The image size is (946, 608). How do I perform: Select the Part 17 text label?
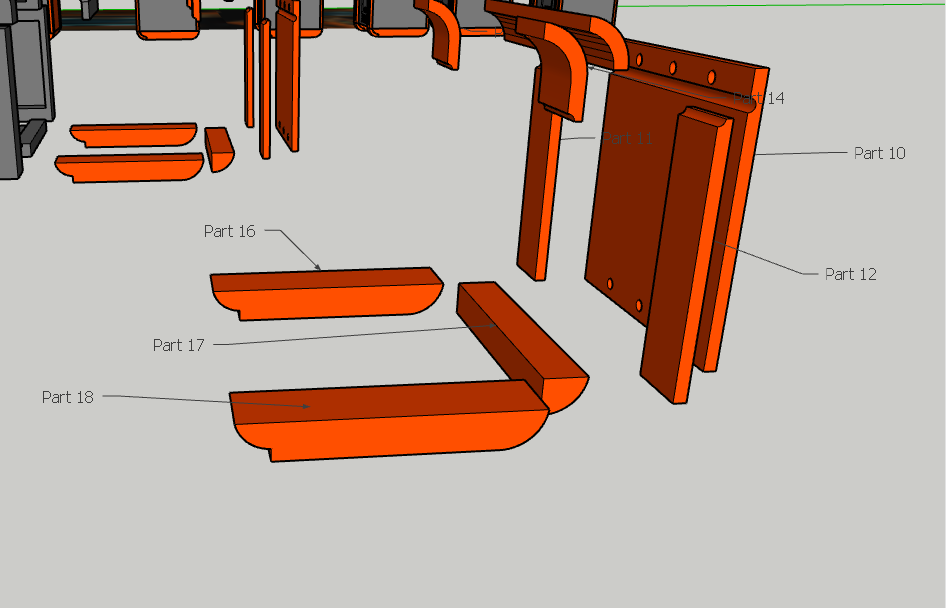(x=178, y=345)
